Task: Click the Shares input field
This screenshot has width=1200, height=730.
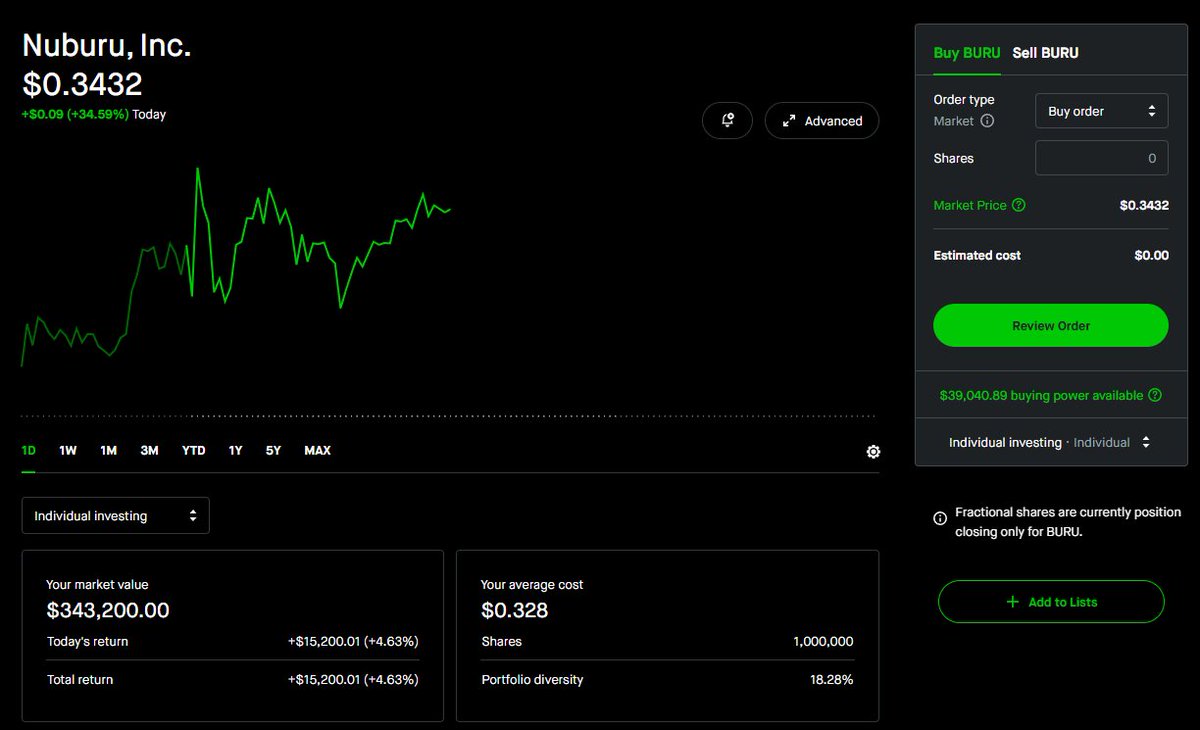Action: pyautogui.click(x=1101, y=158)
